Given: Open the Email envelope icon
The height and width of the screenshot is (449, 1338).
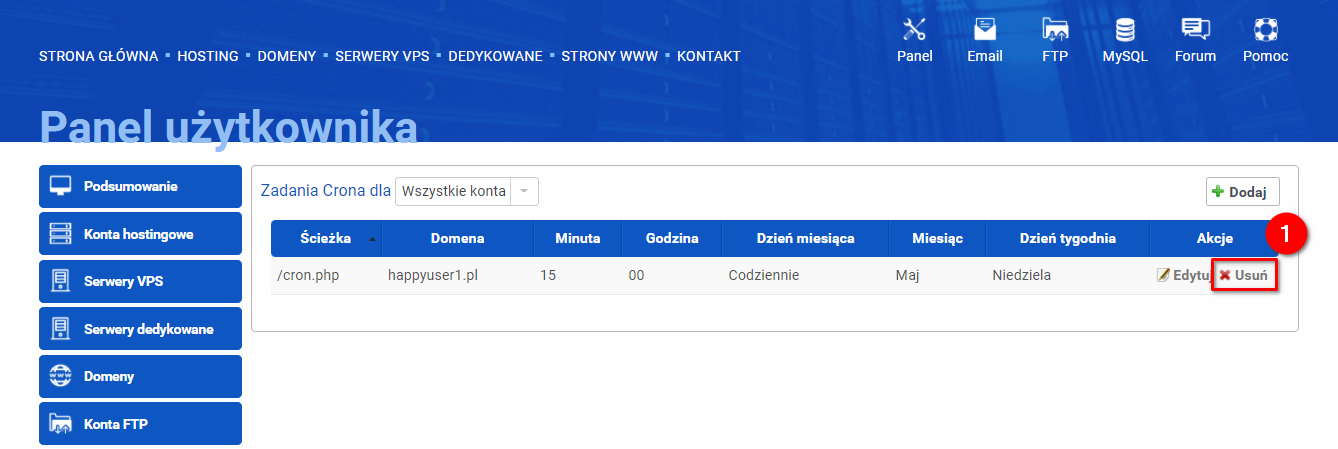Looking at the screenshot, I should (985, 29).
